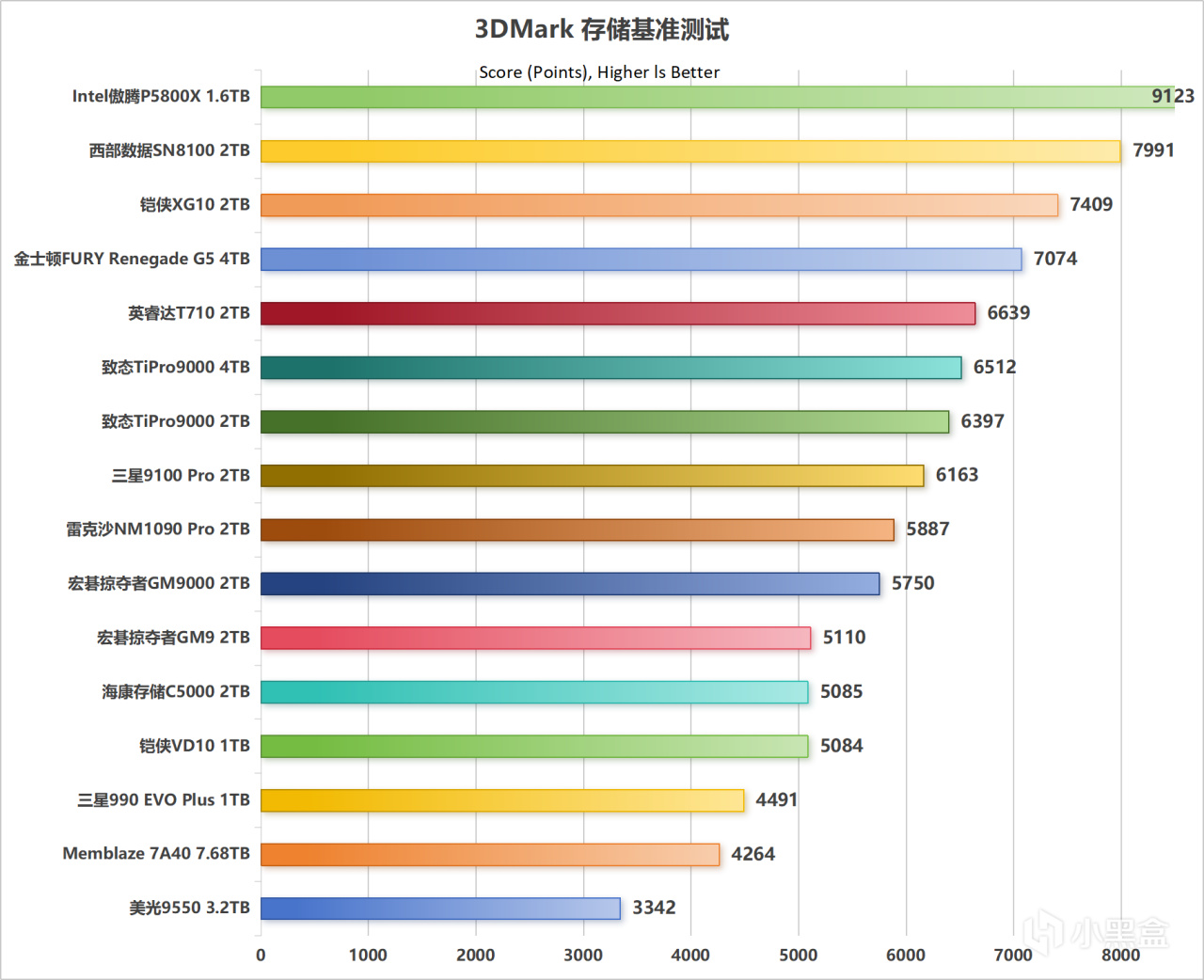Click the dark red T710 2TB bar
Image resolution: width=1204 pixels, height=980 pixels.
pos(618,313)
